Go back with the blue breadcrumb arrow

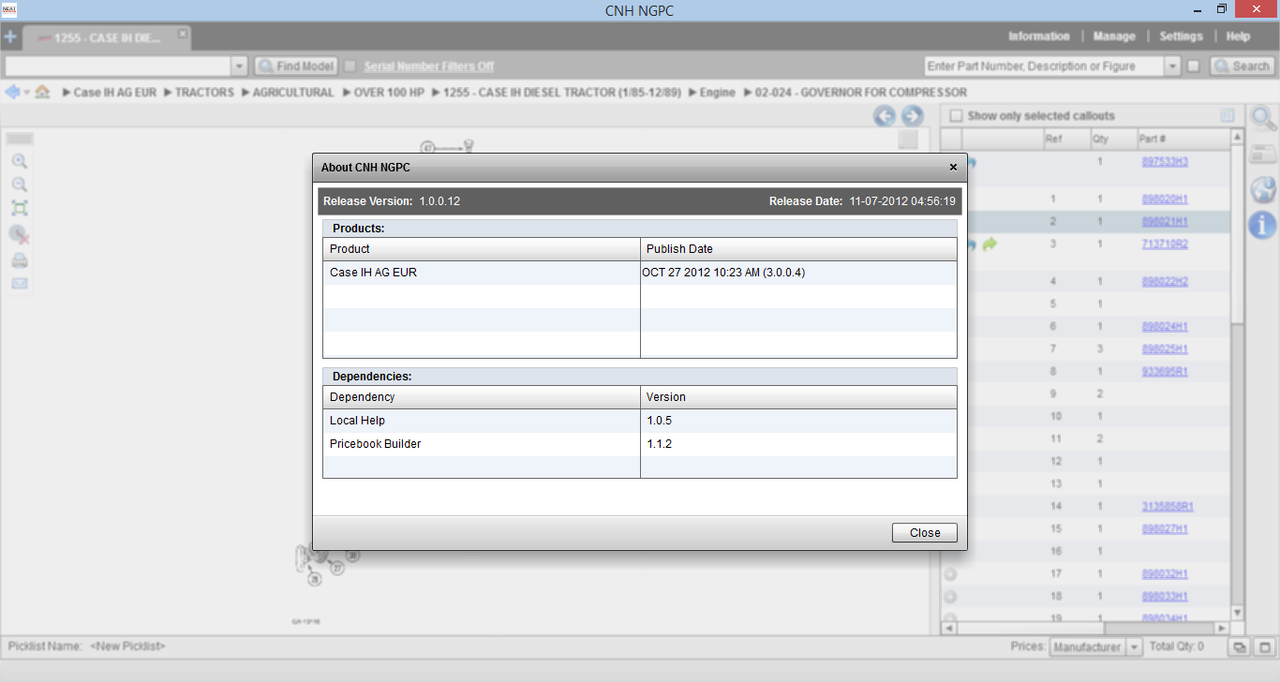point(12,92)
